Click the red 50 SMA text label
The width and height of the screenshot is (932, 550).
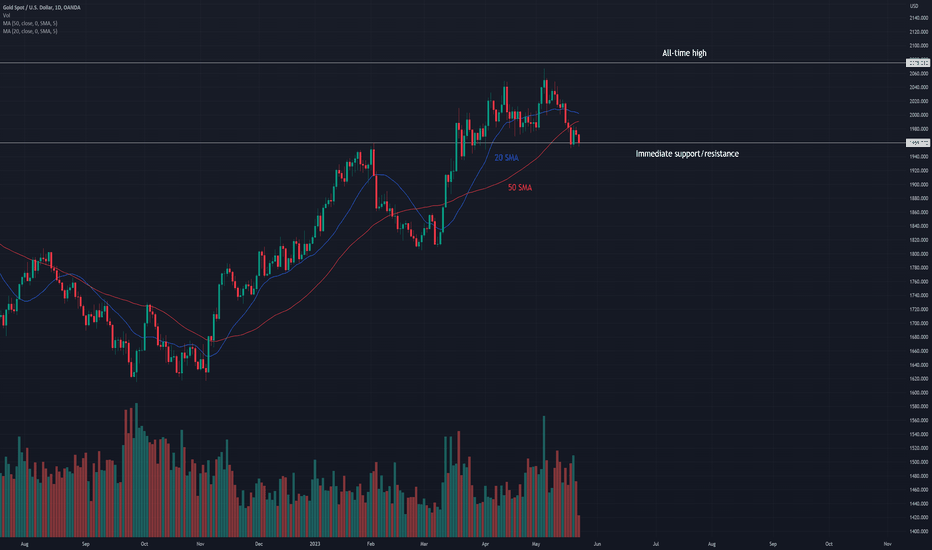coord(520,187)
